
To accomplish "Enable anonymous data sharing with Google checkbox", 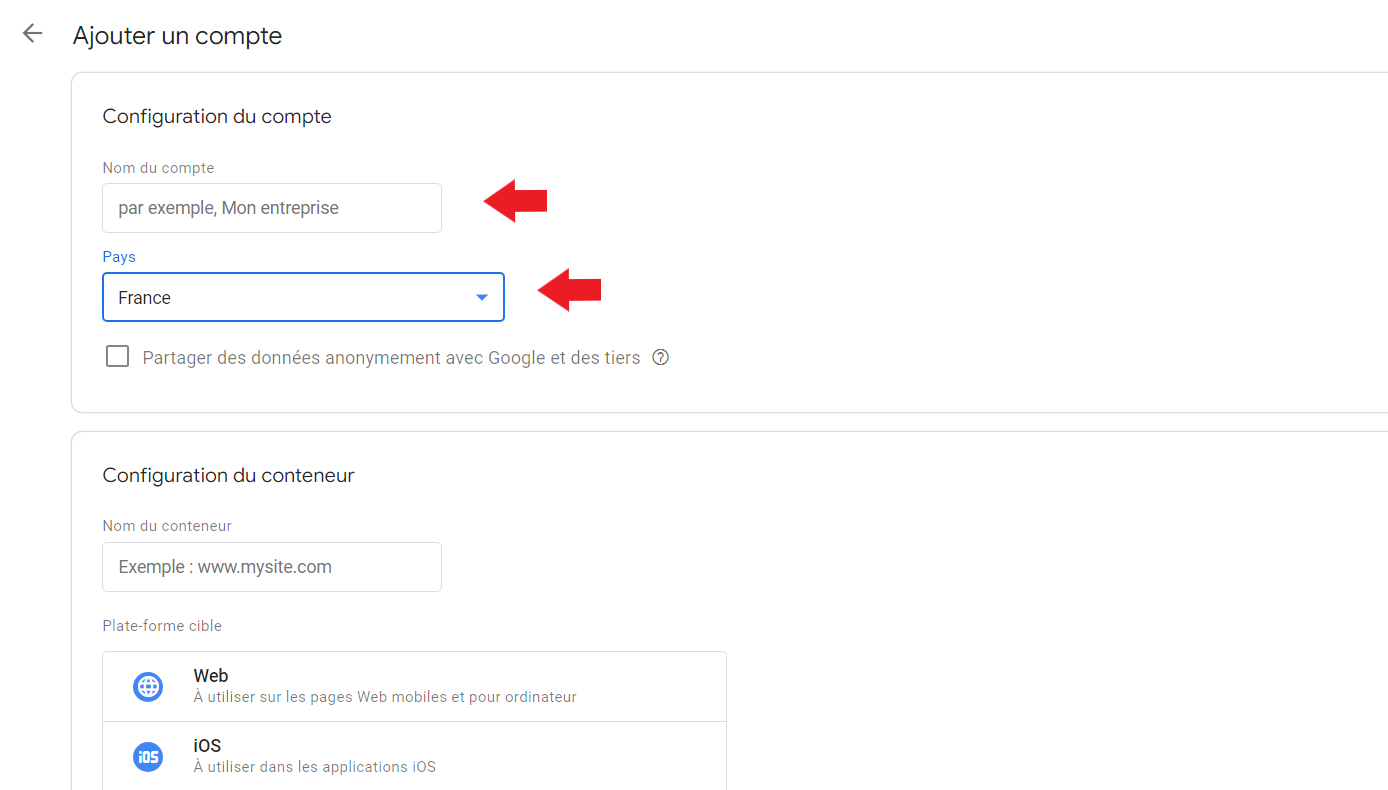I will 118,357.
